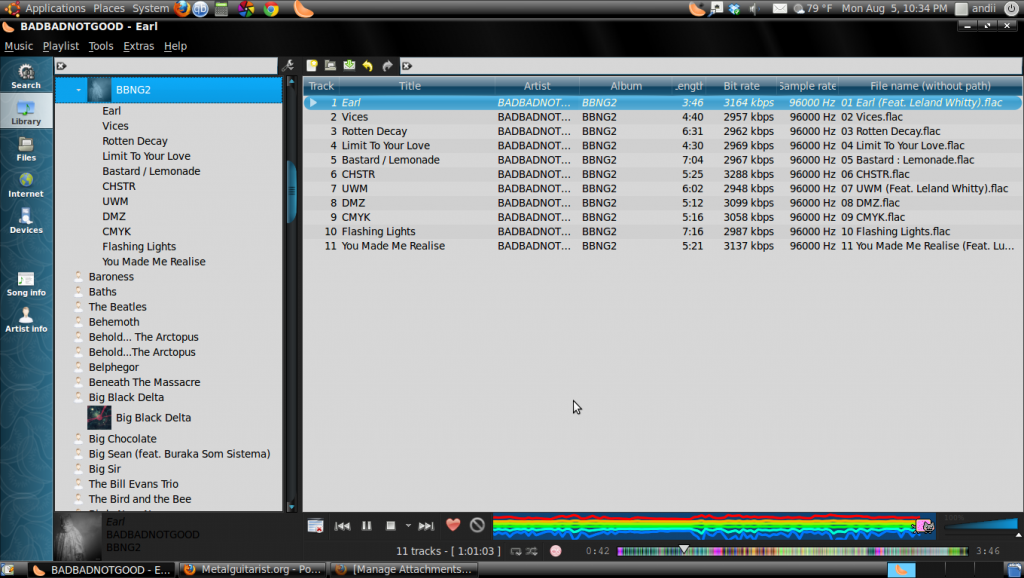The height and width of the screenshot is (578, 1024).
Task: Select playlist row '06 CHSTR.flac'
Action: coord(663,174)
